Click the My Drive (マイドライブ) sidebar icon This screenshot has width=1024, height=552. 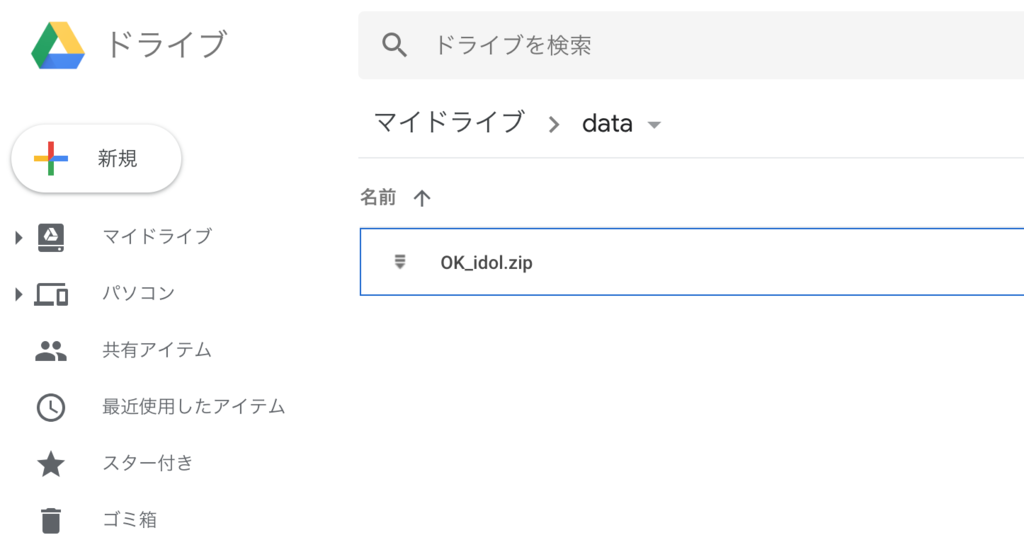[51, 237]
